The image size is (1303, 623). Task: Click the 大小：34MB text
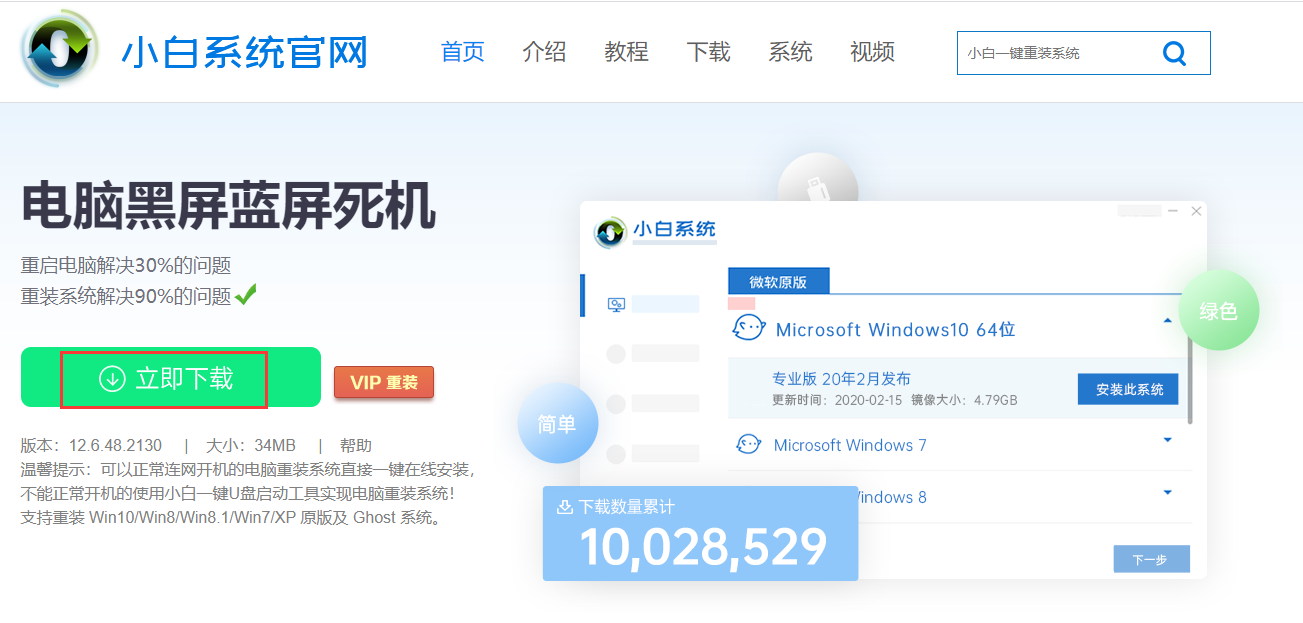(251, 445)
